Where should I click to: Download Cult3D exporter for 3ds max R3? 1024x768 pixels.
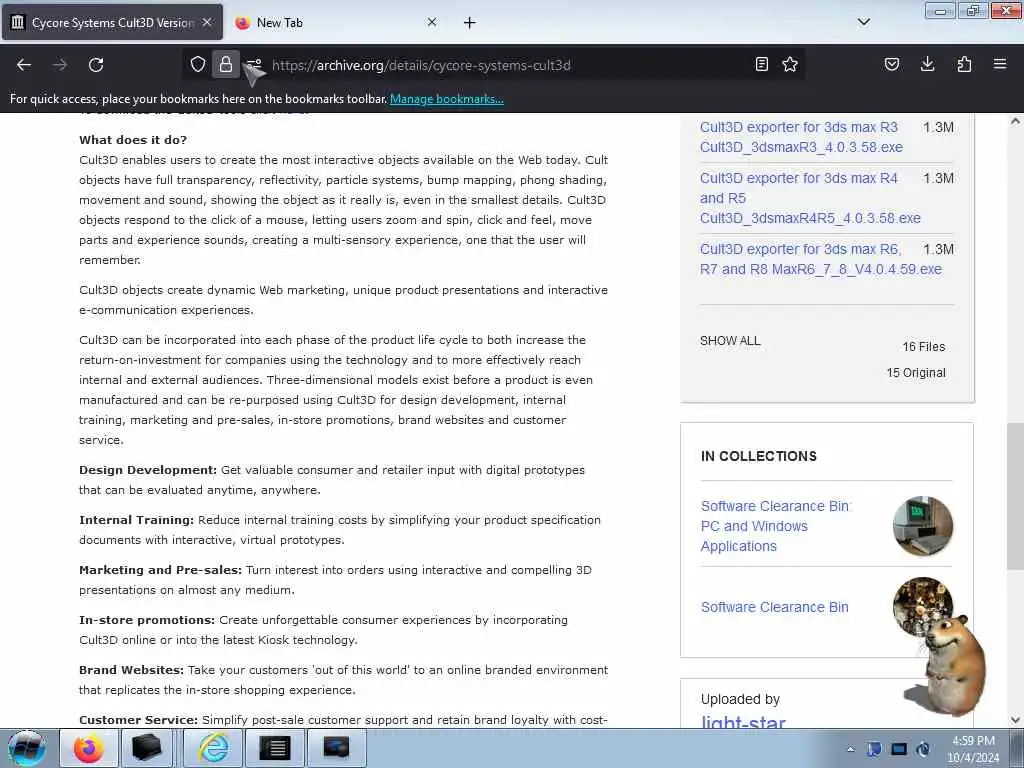click(801, 137)
